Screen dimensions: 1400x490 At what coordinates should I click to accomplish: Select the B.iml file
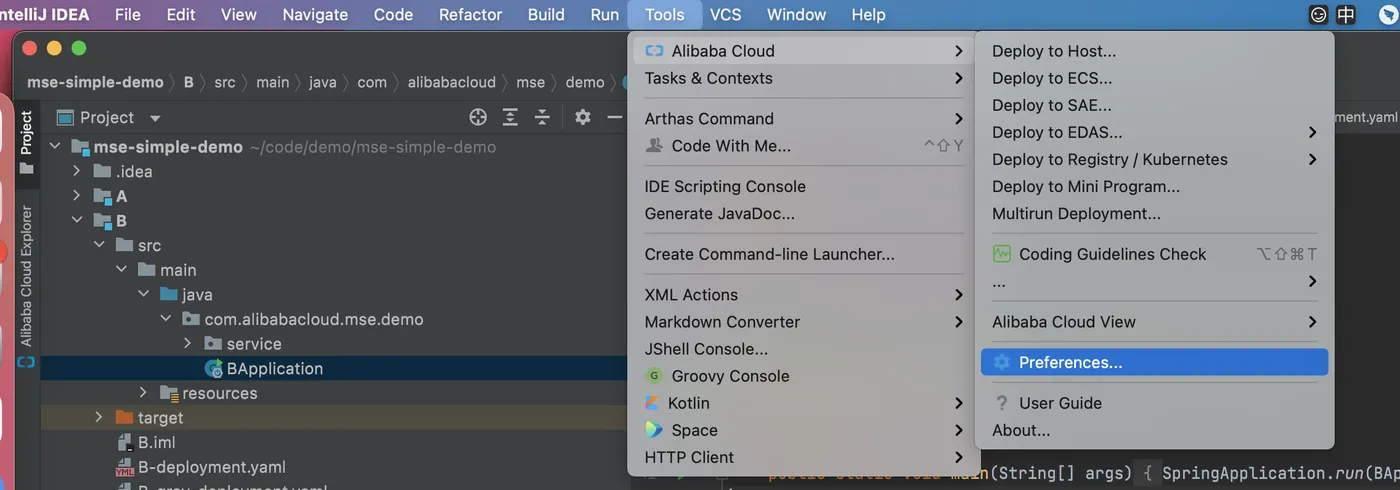[x=157, y=442]
